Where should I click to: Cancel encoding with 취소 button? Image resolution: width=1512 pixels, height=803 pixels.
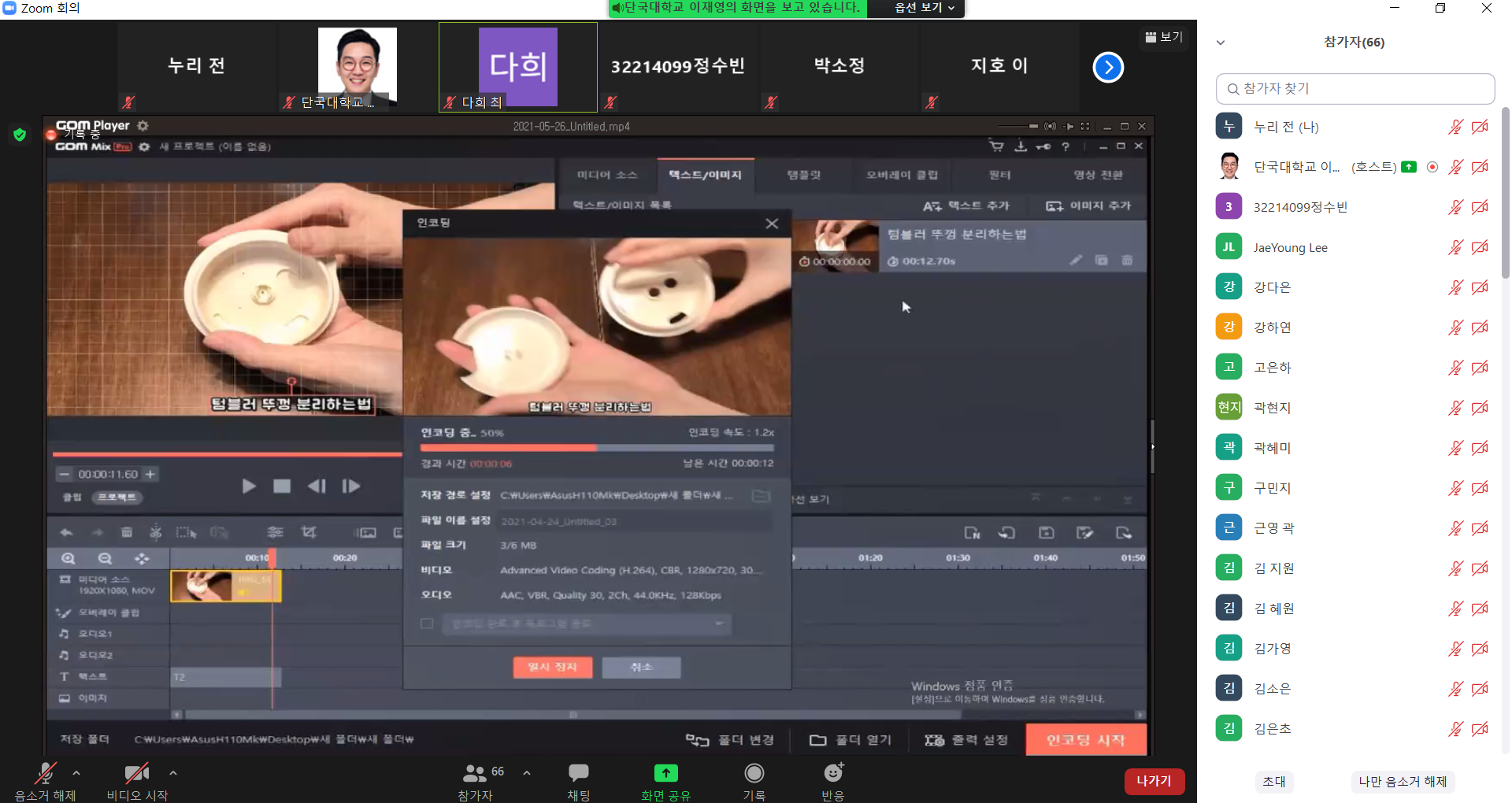tap(642, 667)
